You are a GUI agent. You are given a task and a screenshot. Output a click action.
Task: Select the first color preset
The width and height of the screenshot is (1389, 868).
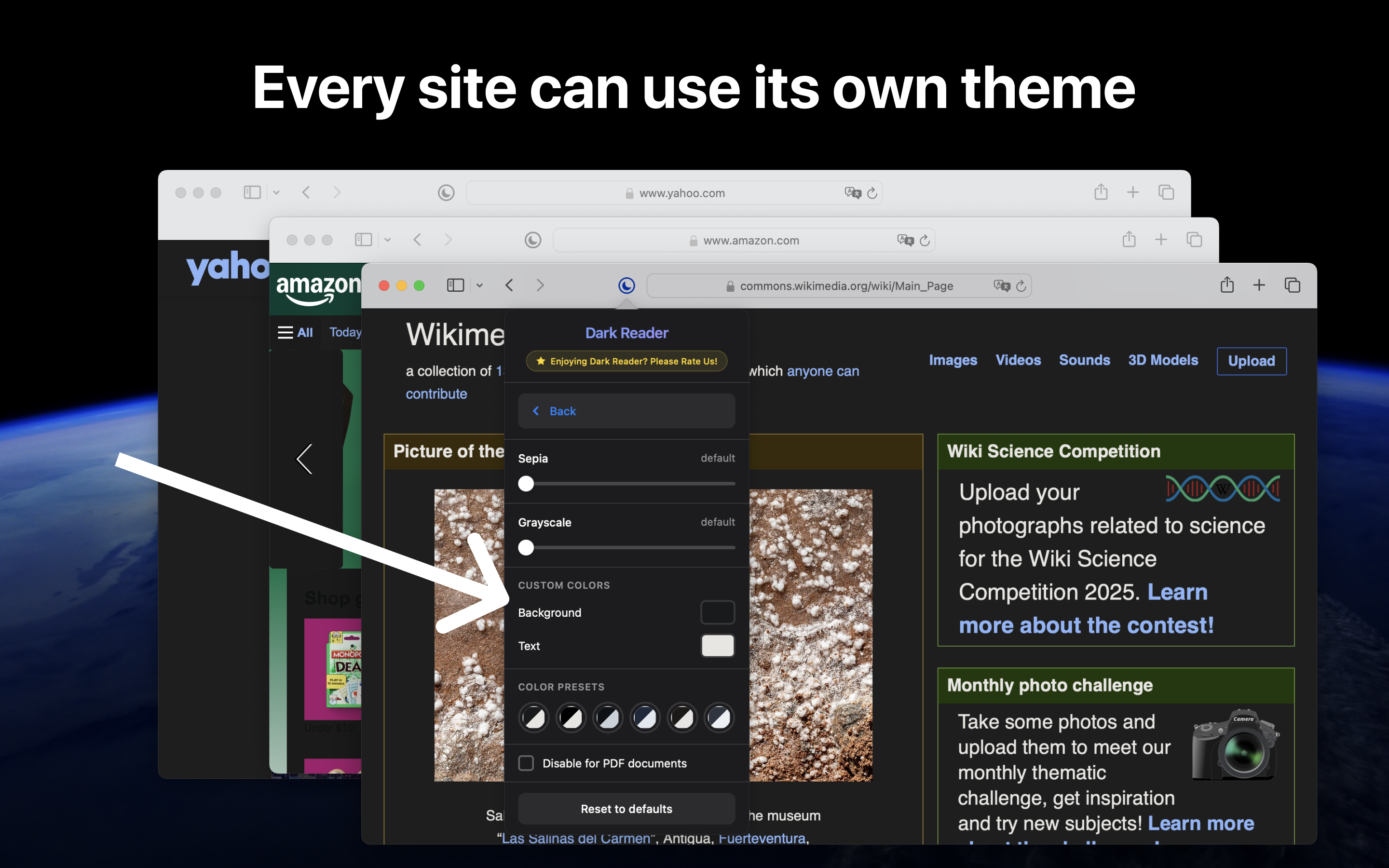pos(534,718)
